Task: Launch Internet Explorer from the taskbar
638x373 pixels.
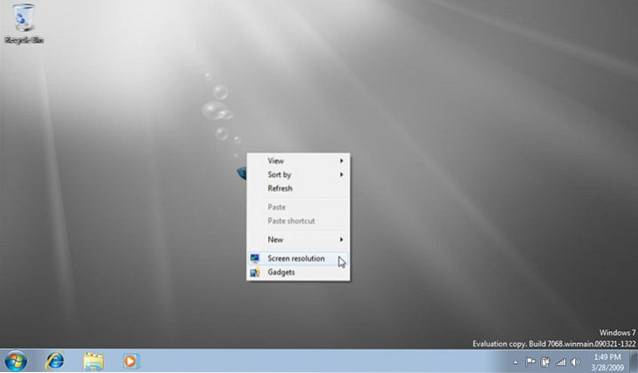Action: click(55, 361)
